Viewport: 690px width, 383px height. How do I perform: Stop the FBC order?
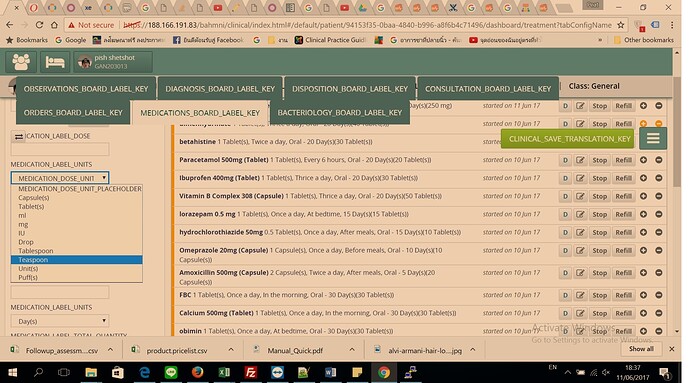coord(599,295)
